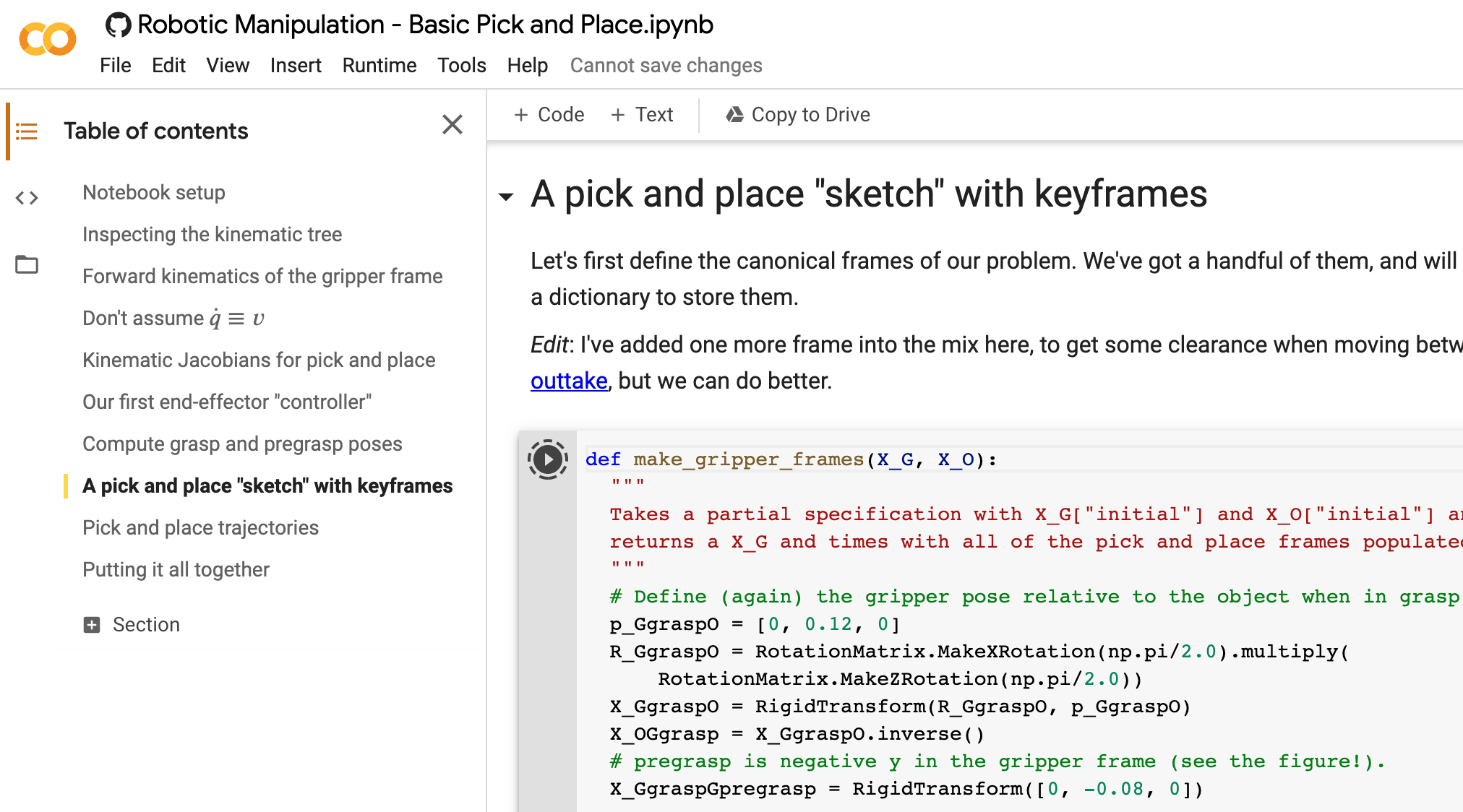The height and width of the screenshot is (812, 1463).
Task: Open the Tools menu
Action: tap(462, 65)
